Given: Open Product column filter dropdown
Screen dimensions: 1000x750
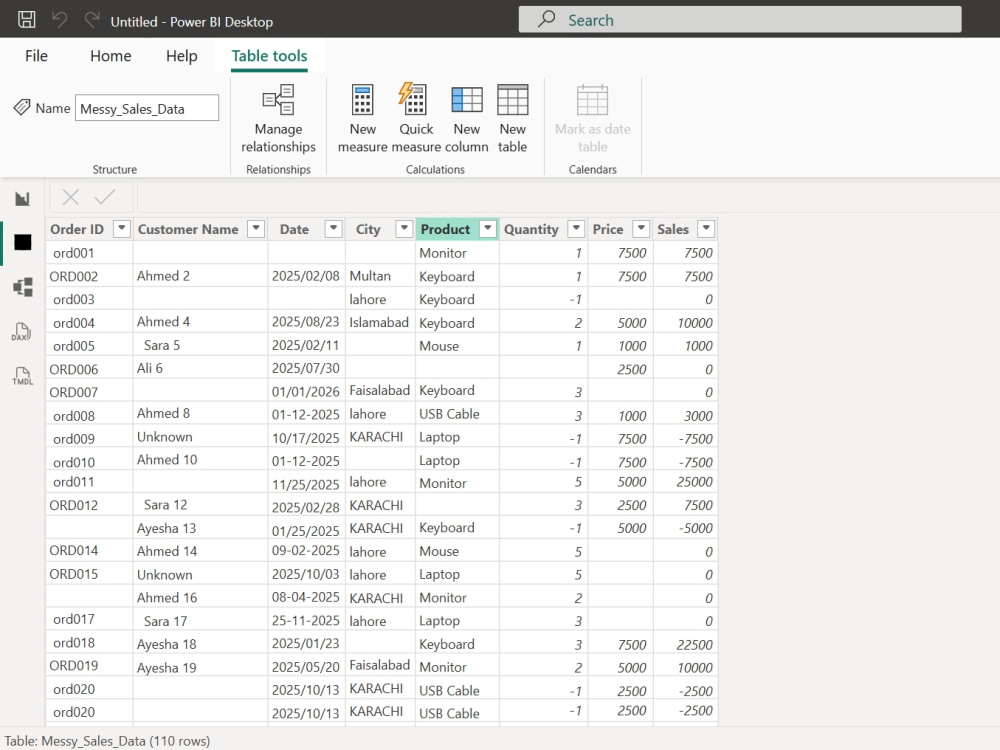Looking at the screenshot, I should 487,228.
